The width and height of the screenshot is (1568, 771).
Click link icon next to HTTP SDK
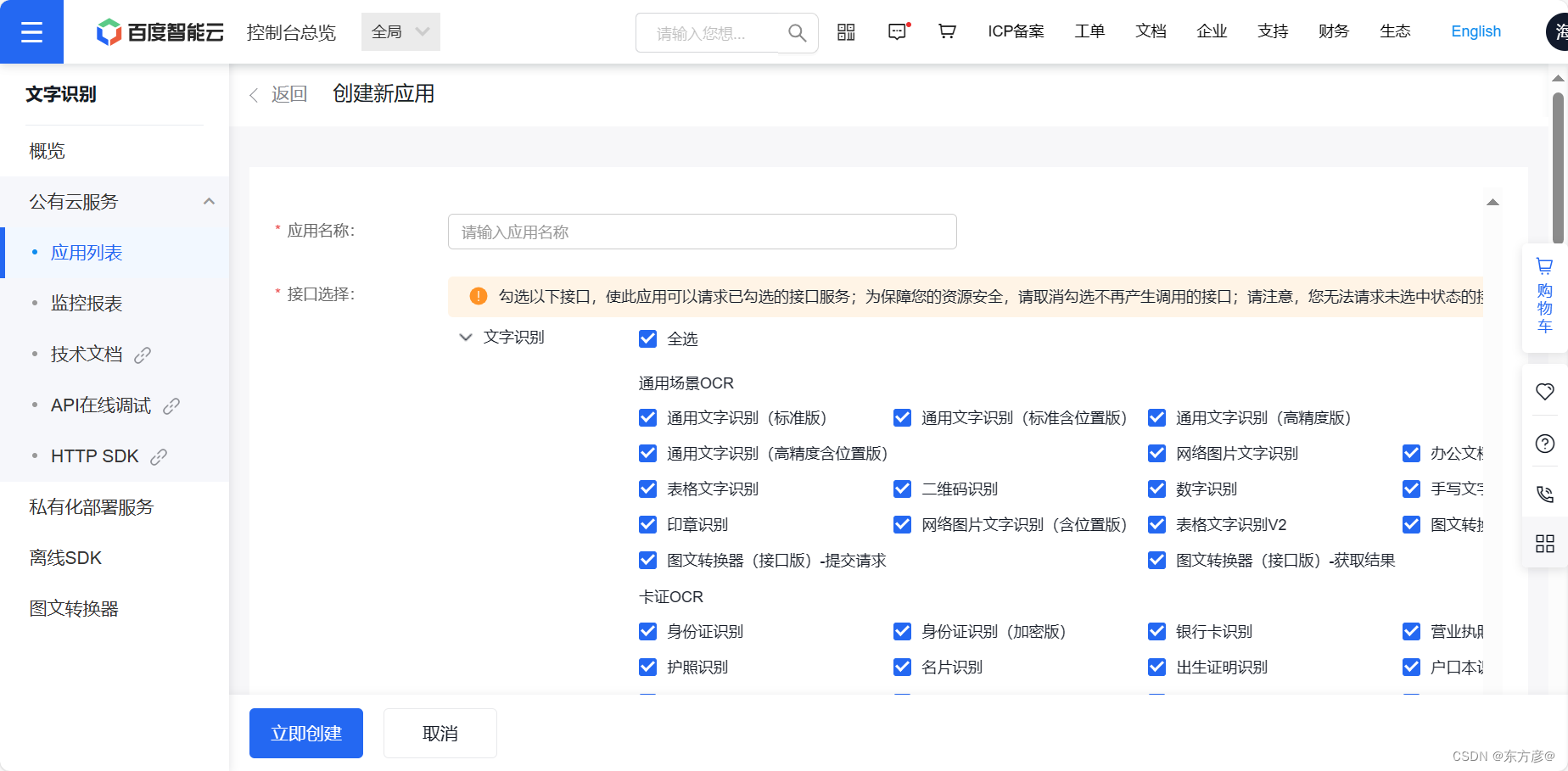[x=159, y=456]
